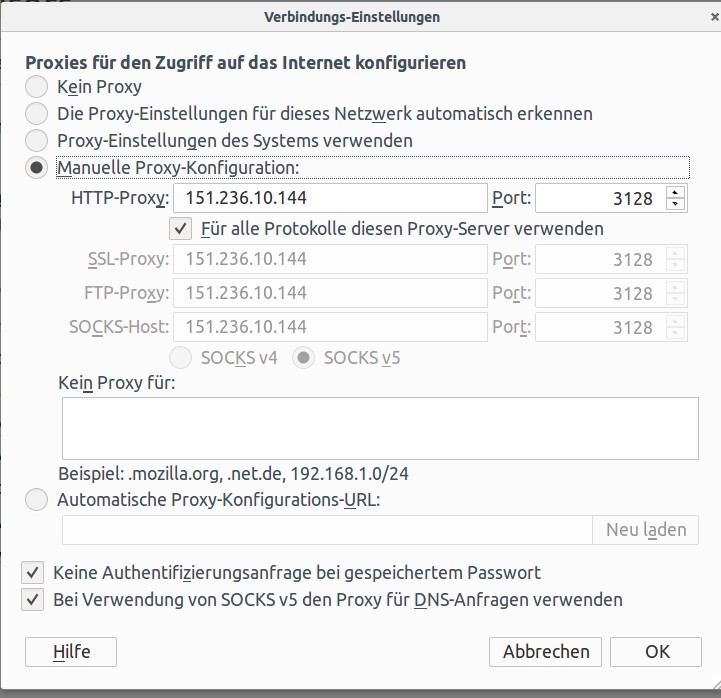Select Proxy-Einstellungen des Systems verwenden
This screenshot has height=698, width=721.
pos(36,141)
